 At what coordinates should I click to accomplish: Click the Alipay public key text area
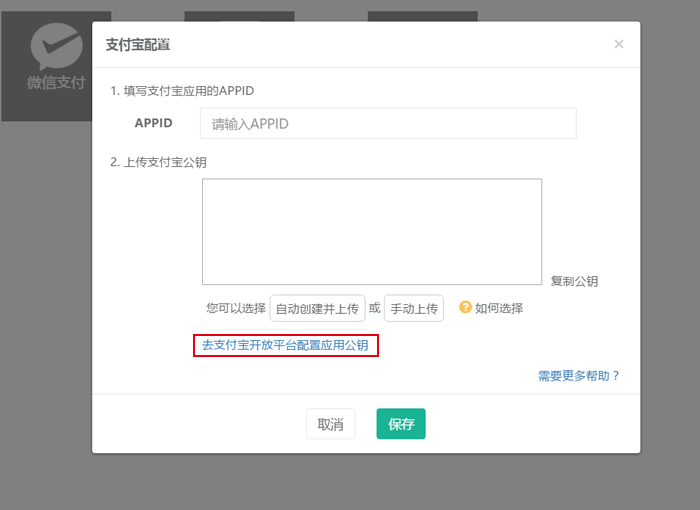372,232
